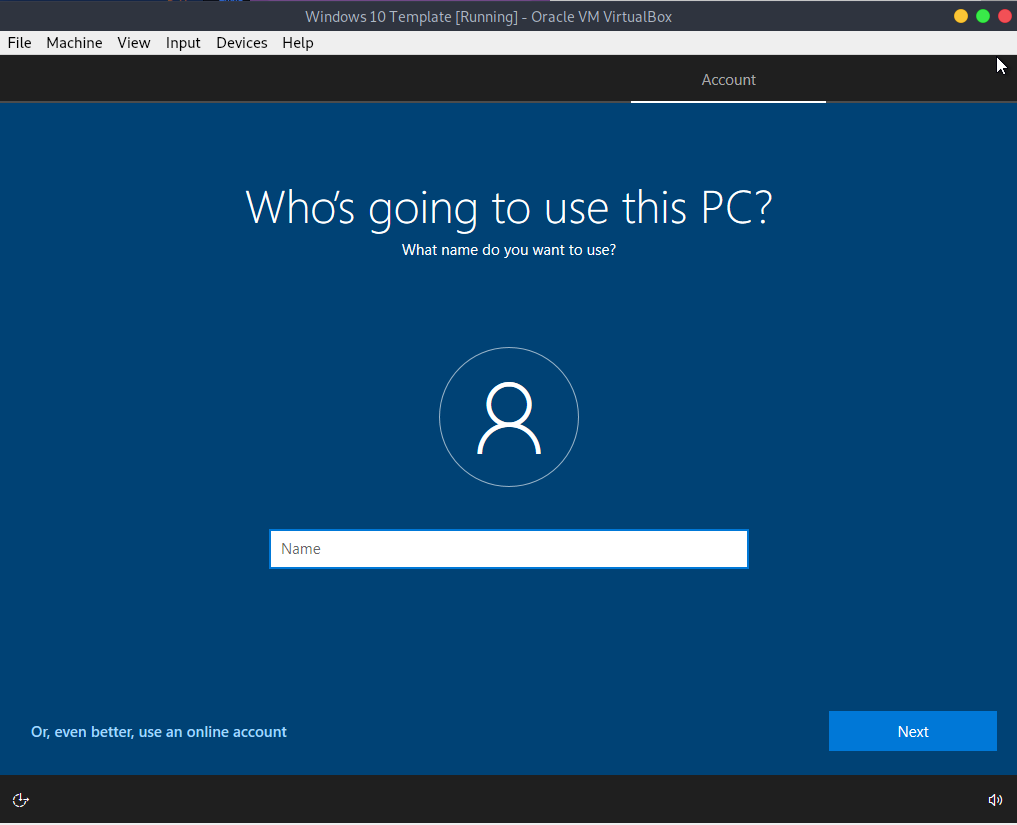Image resolution: width=1017 pixels, height=825 pixels.
Task: Click the green maximize window button
Action: click(x=983, y=16)
